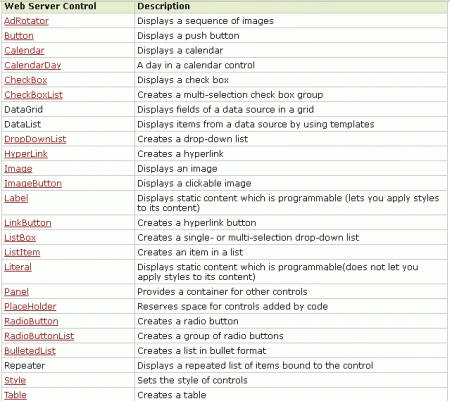Open the ListItem link
Viewport: 450px width, 401px height.
pyautogui.click(x=22, y=252)
